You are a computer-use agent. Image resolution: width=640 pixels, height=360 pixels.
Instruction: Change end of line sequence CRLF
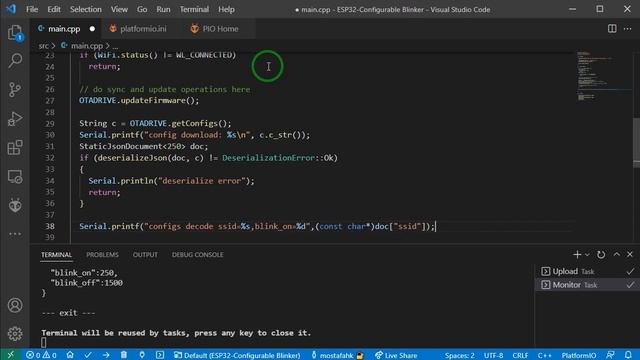pos(520,355)
